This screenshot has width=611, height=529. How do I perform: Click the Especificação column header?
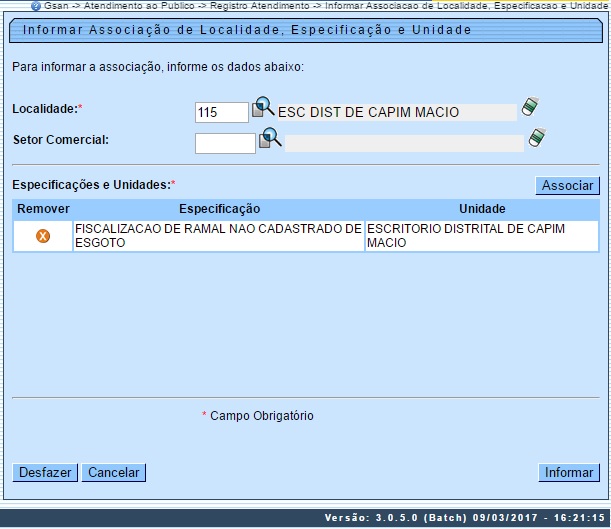click(x=219, y=209)
